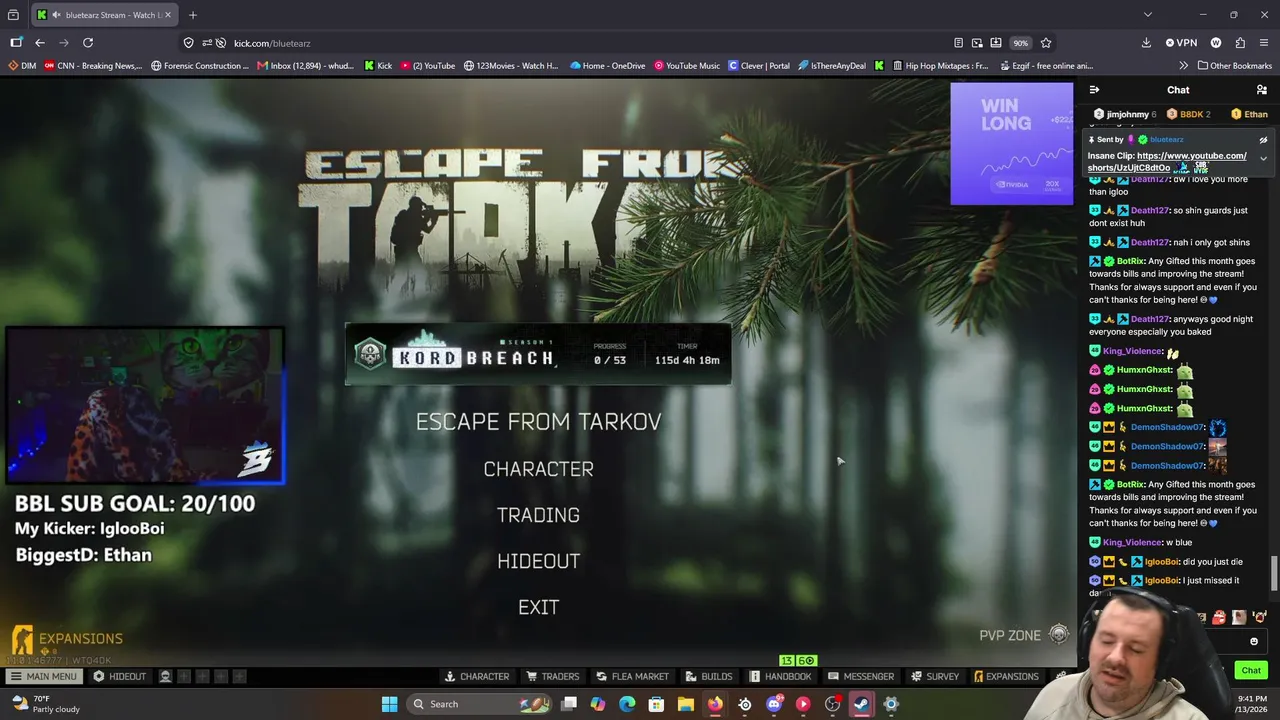
Task: Open Microsoft Edge from the taskbar
Action: point(627,704)
